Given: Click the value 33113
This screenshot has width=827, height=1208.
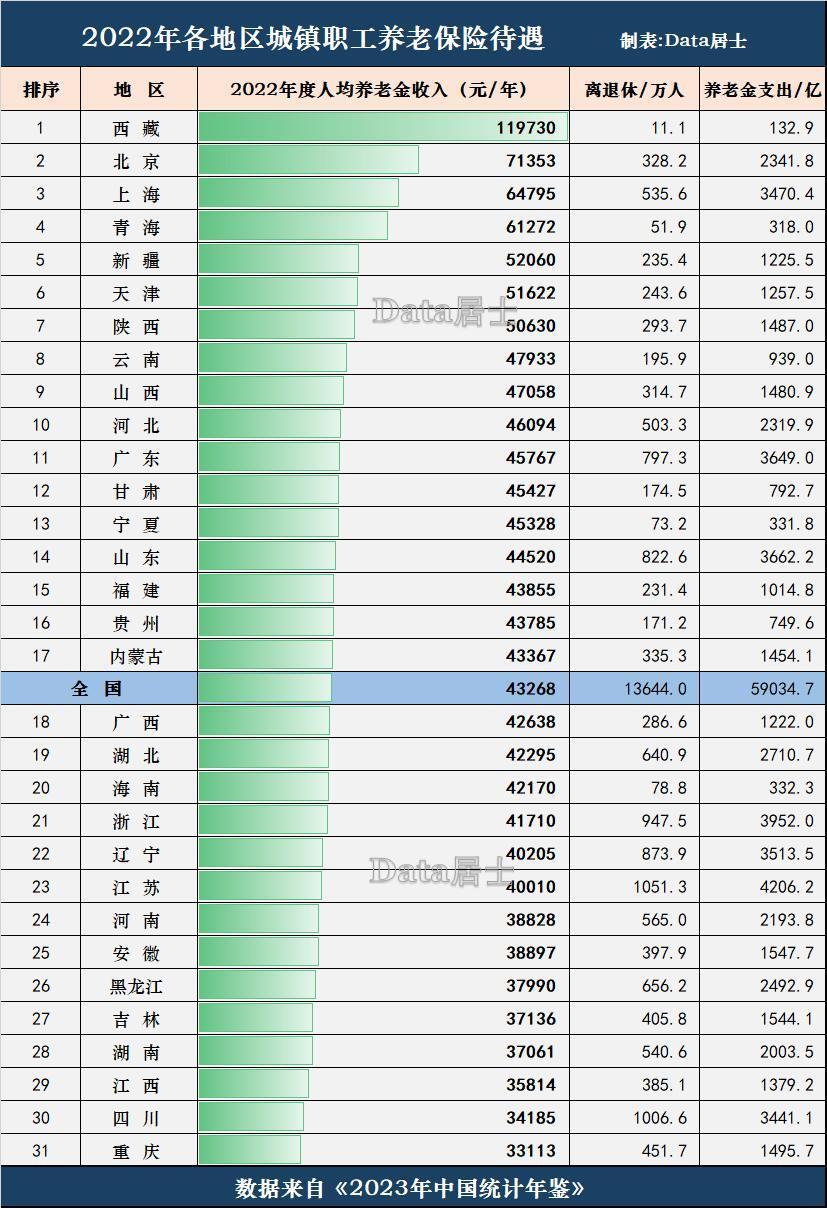Looking at the screenshot, I should pos(531,1151).
